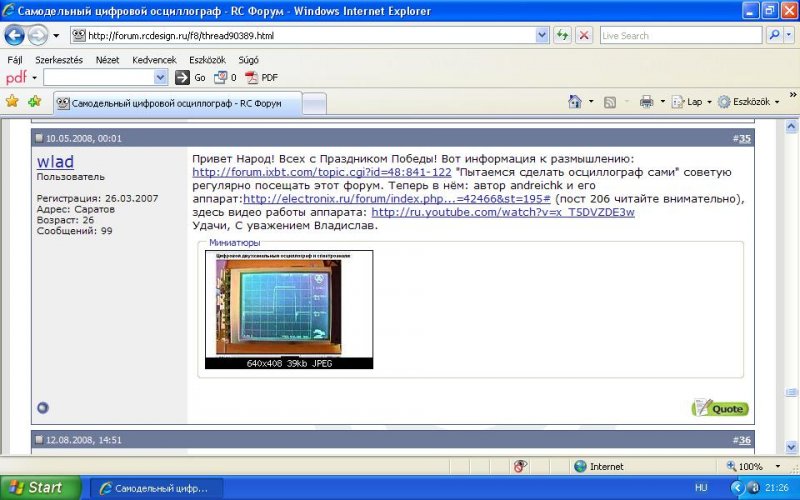Open the electronix.ru forum link
This screenshot has height=500, width=800.
(x=397, y=199)
